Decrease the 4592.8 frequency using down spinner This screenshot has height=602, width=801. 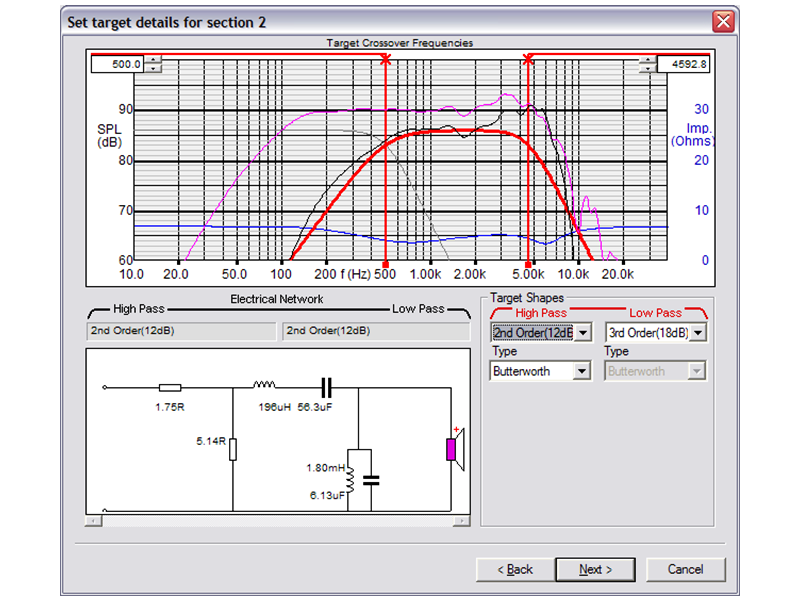pos(649,69)
